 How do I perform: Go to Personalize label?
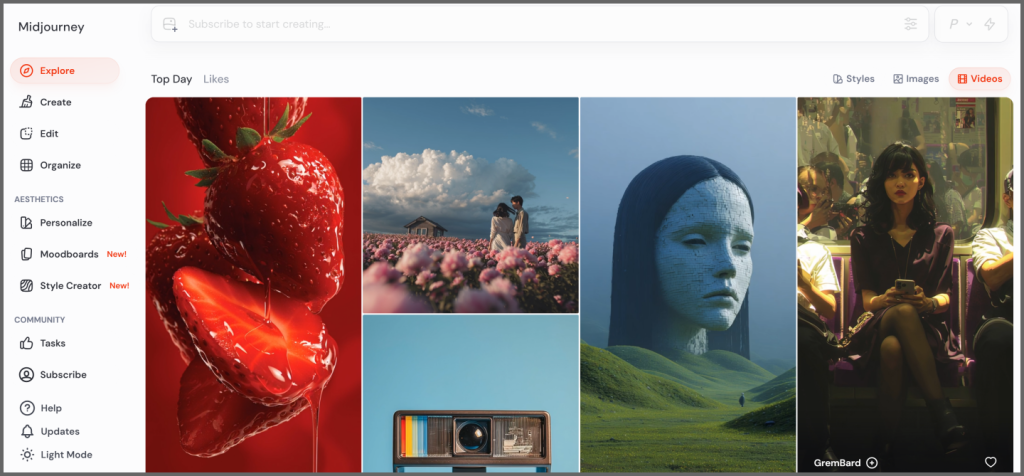[x=66, y=223]
